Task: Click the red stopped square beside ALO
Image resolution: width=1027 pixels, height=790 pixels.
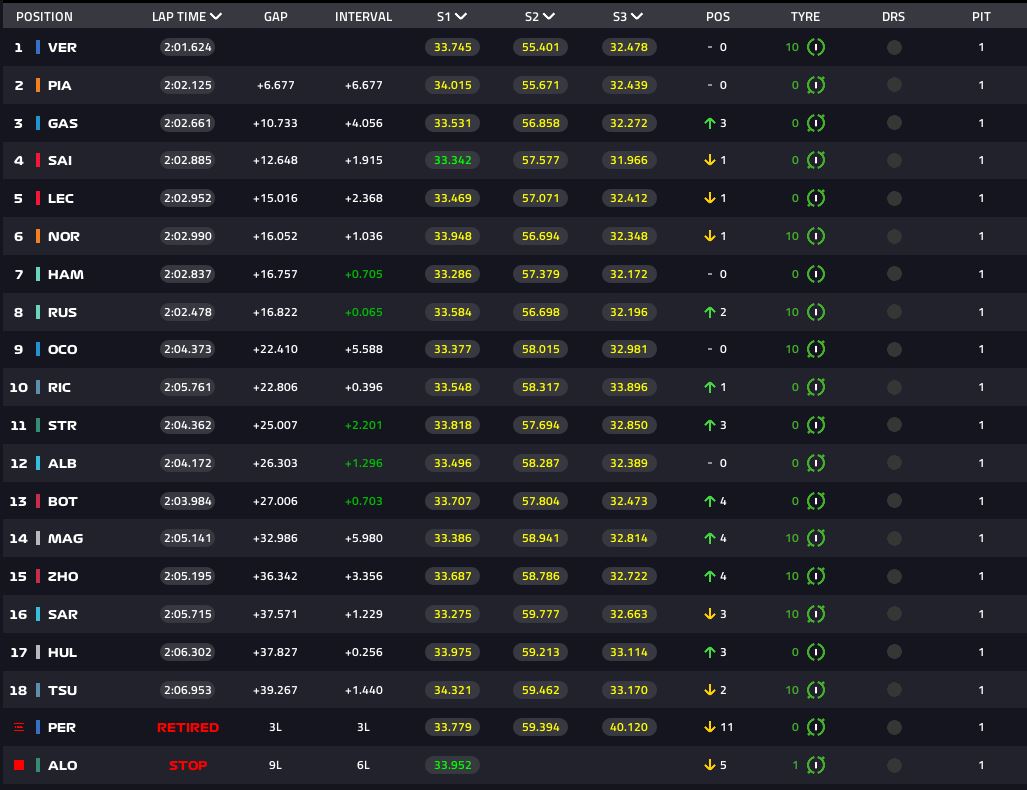Action: click(19, 765)
